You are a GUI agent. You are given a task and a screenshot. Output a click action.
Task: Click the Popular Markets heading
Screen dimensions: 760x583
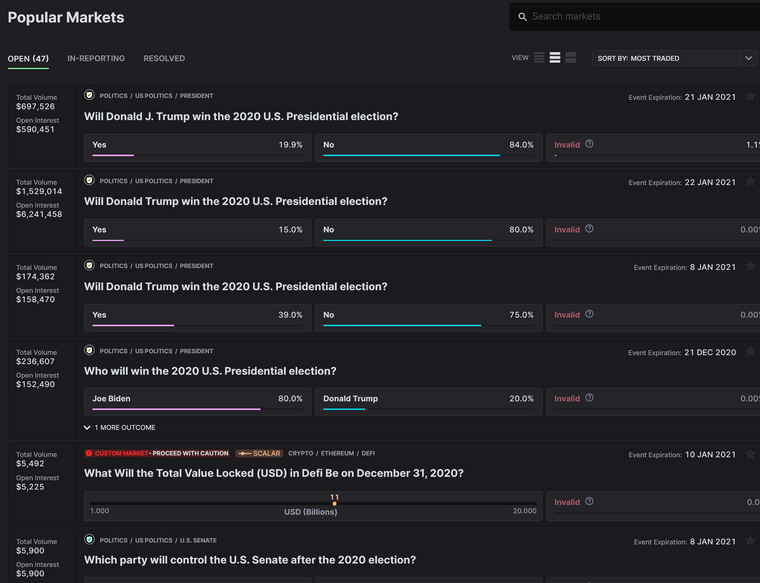pos(66,17)
